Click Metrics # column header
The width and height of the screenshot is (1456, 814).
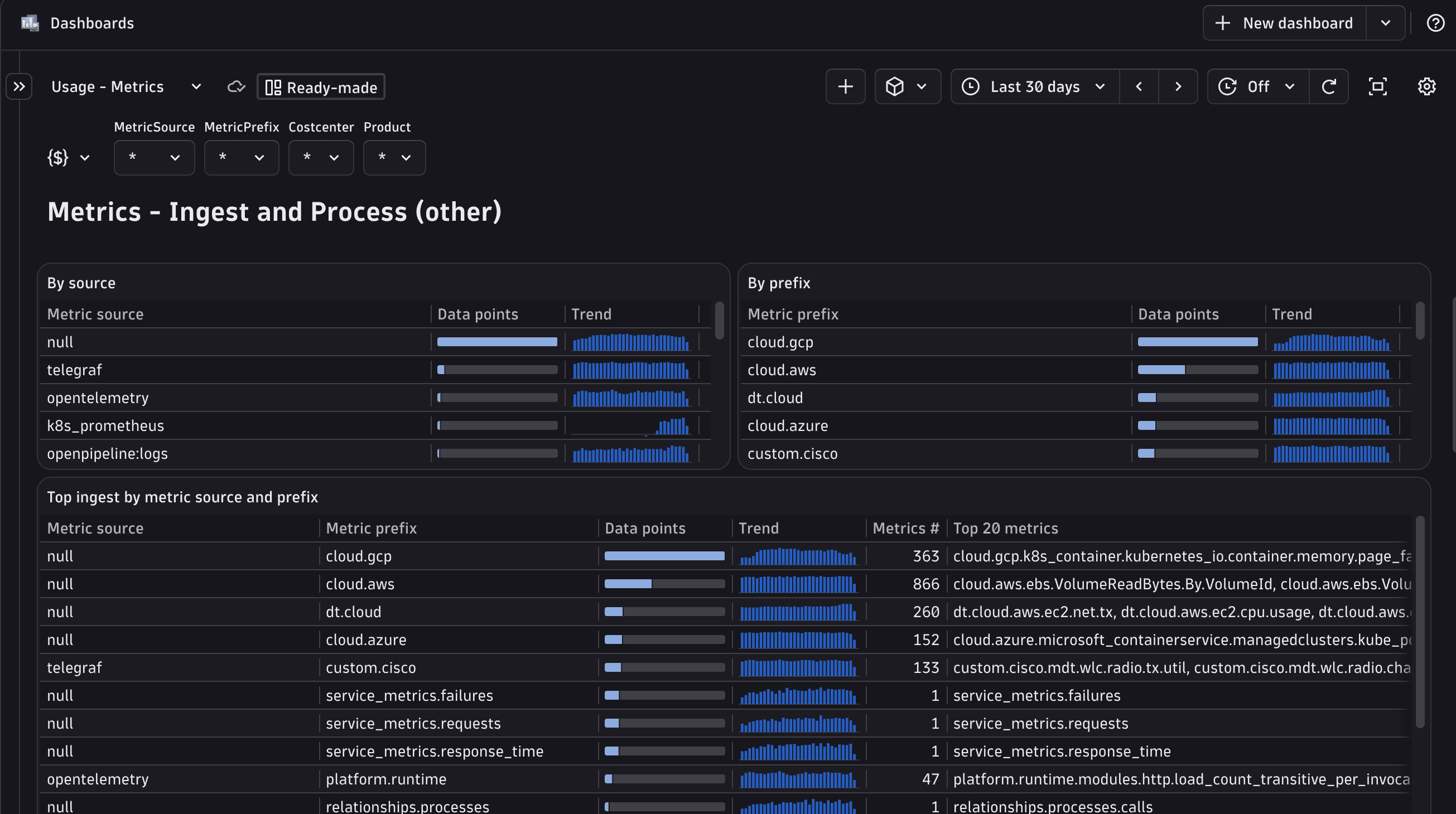(x=905, y=528)
